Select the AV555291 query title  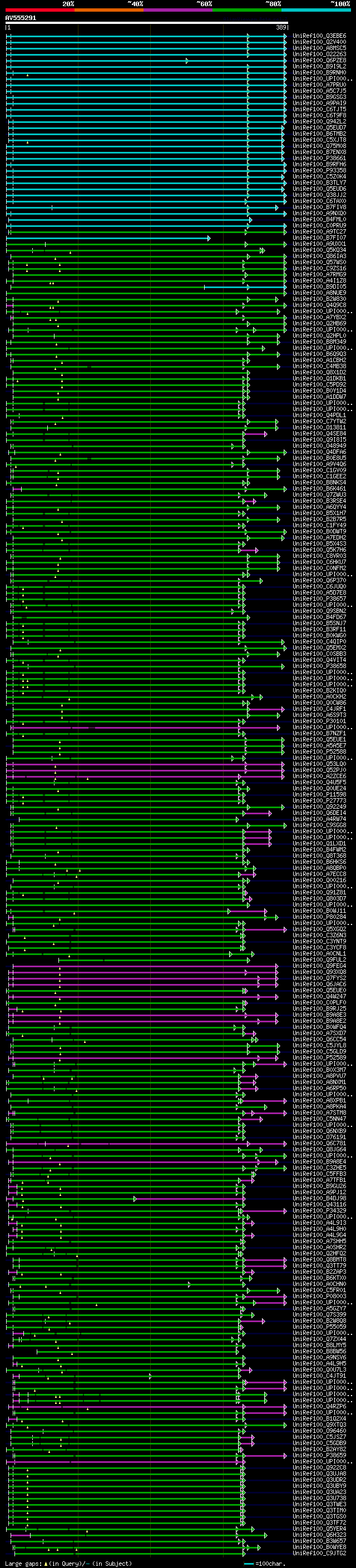[x=21, y=18]
